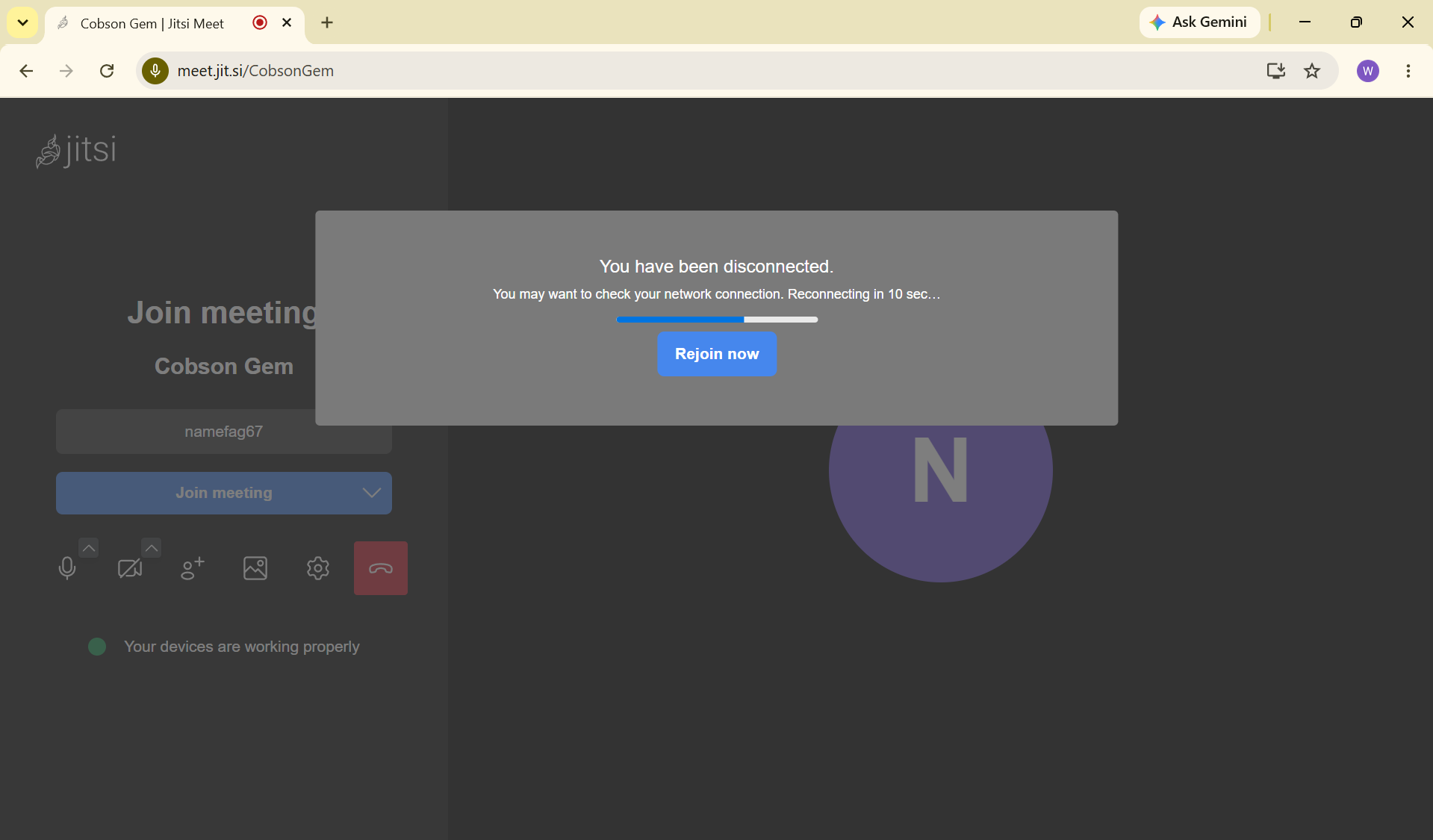Open the tab search dropdown arrow
The width and height of the screenshot is (1433, 840).
click(x=23, y=23)
